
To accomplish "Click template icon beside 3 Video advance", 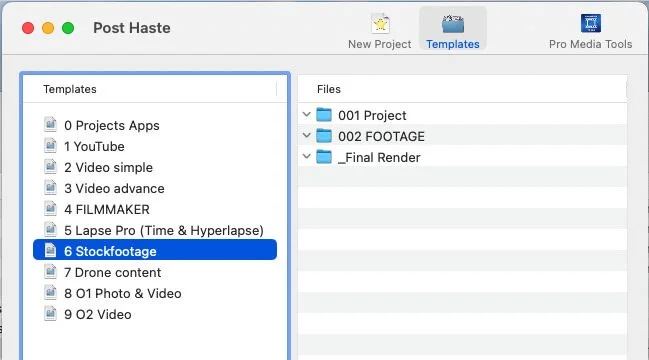I will (50, 187).
